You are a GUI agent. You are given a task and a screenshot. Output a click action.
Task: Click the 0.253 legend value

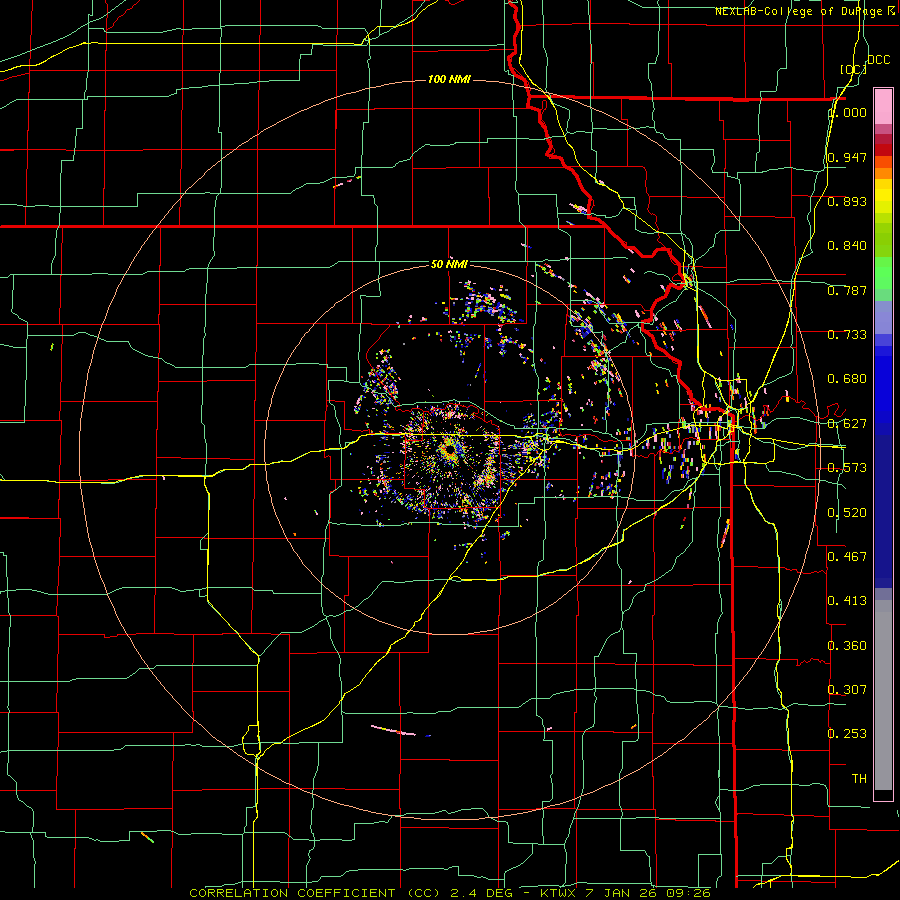(x=847, y=734)
